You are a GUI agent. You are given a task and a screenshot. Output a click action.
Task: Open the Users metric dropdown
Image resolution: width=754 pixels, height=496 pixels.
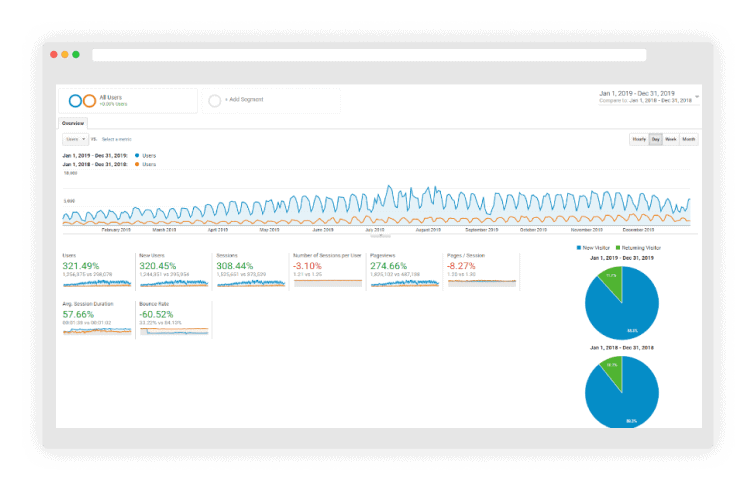tap(75, 139)
